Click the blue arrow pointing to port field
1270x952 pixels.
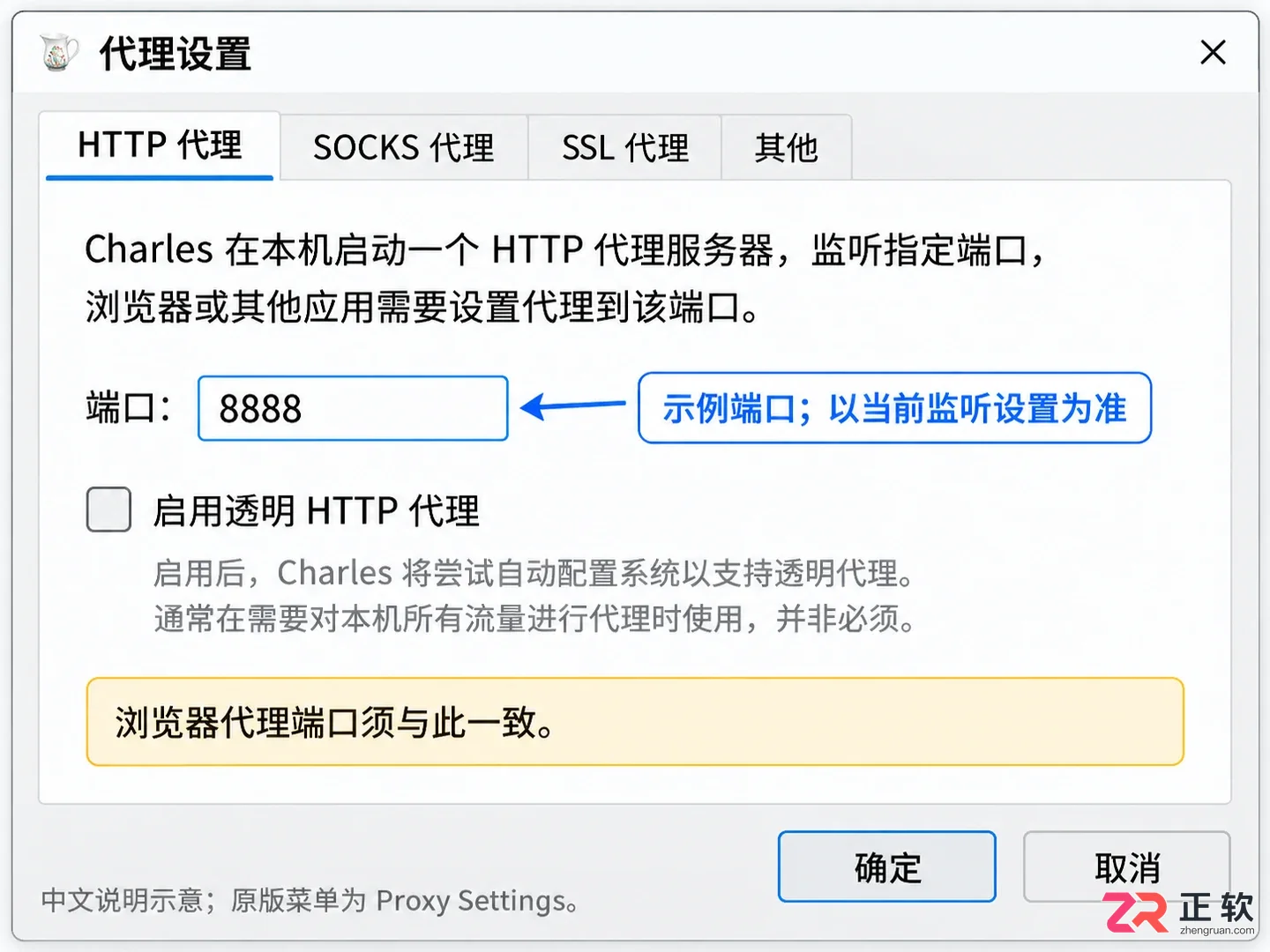572,406
